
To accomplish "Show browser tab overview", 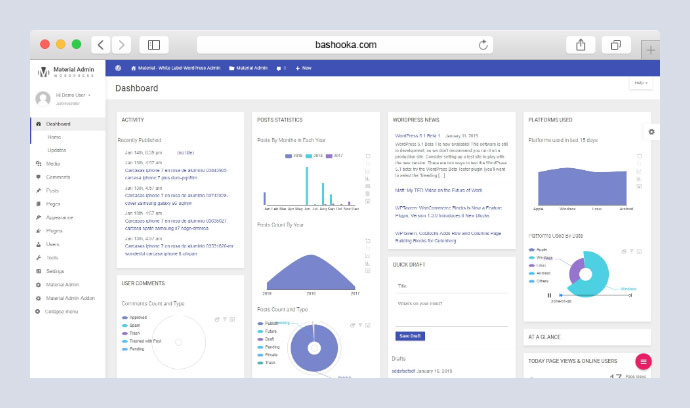I will pyautogui.click(x=616, y=45).
